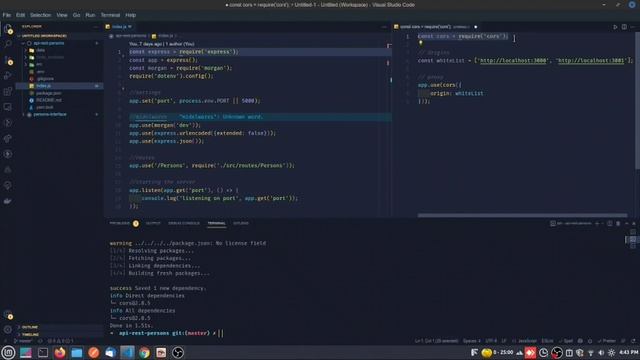Close the terminal panel with X icon
Screen dimensions: 640x360
634,224
